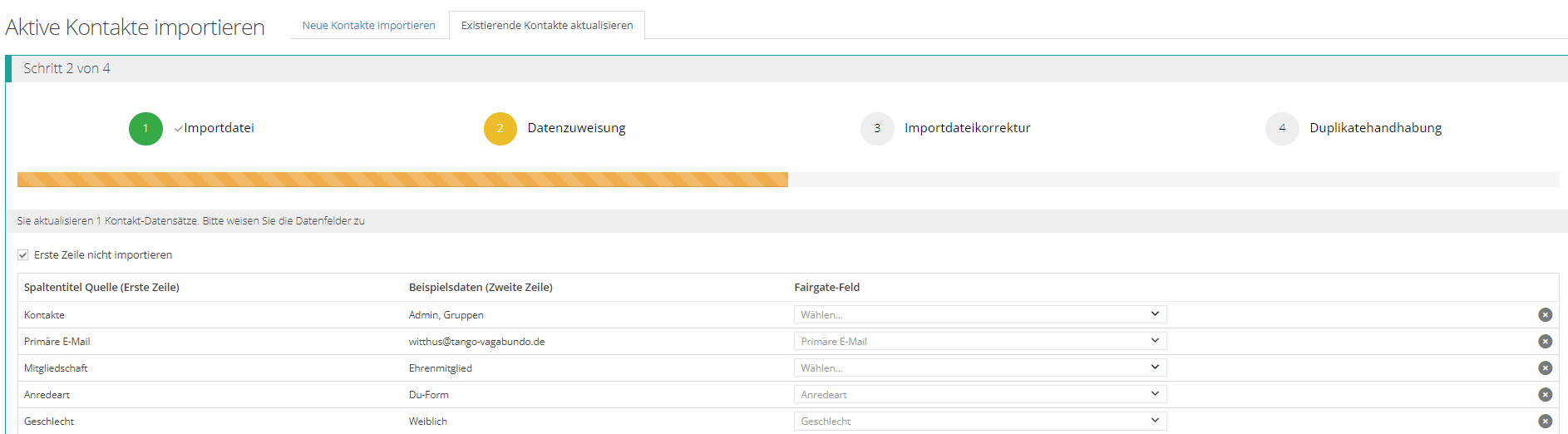Expand the Anredeart field dropdown
1568x434 pixels.
pyautogui.click(x=979, y=395)
